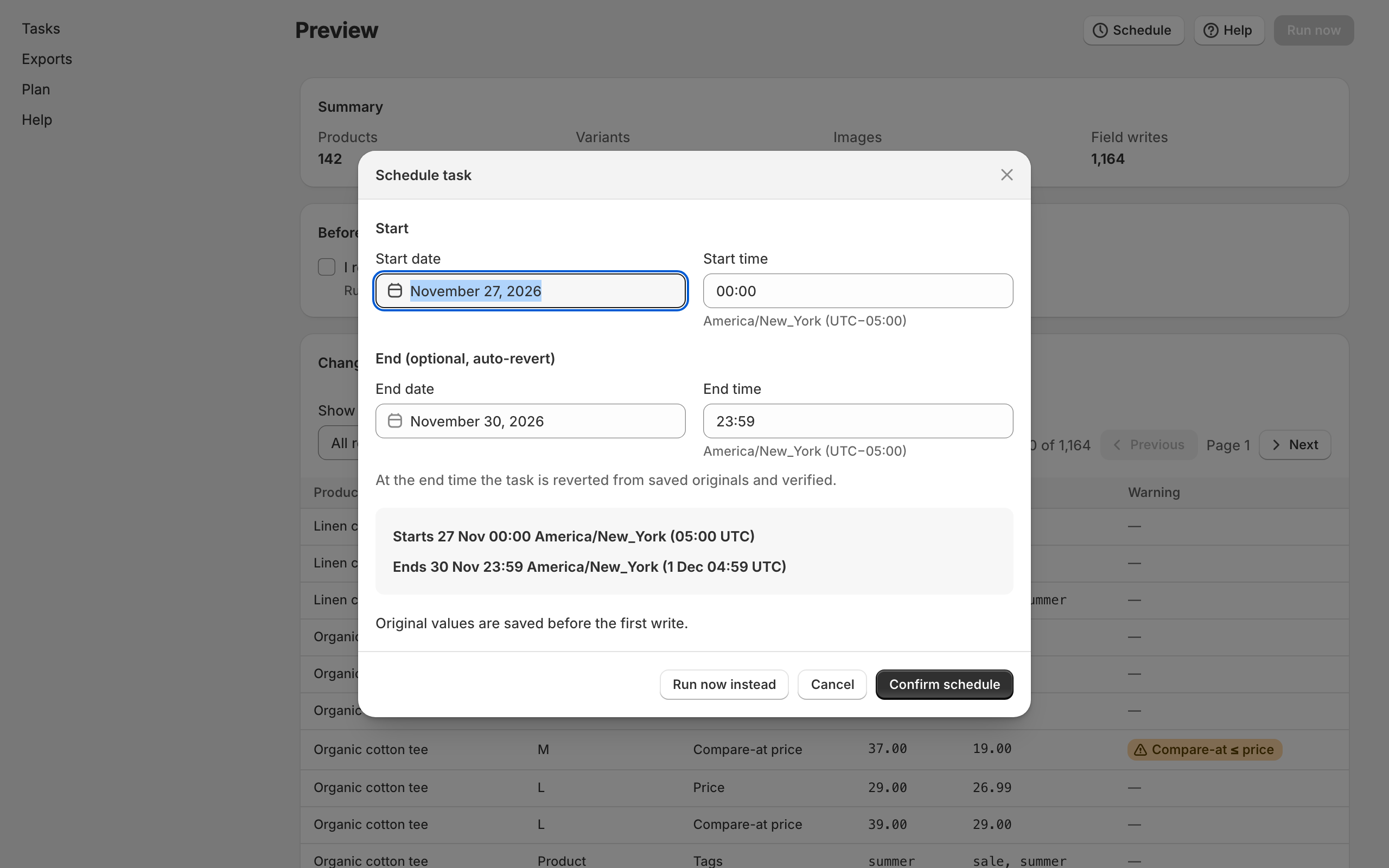Open the Show filter dropdown
This screenshot has height=868, width=1389.
(x=339, y=443)
